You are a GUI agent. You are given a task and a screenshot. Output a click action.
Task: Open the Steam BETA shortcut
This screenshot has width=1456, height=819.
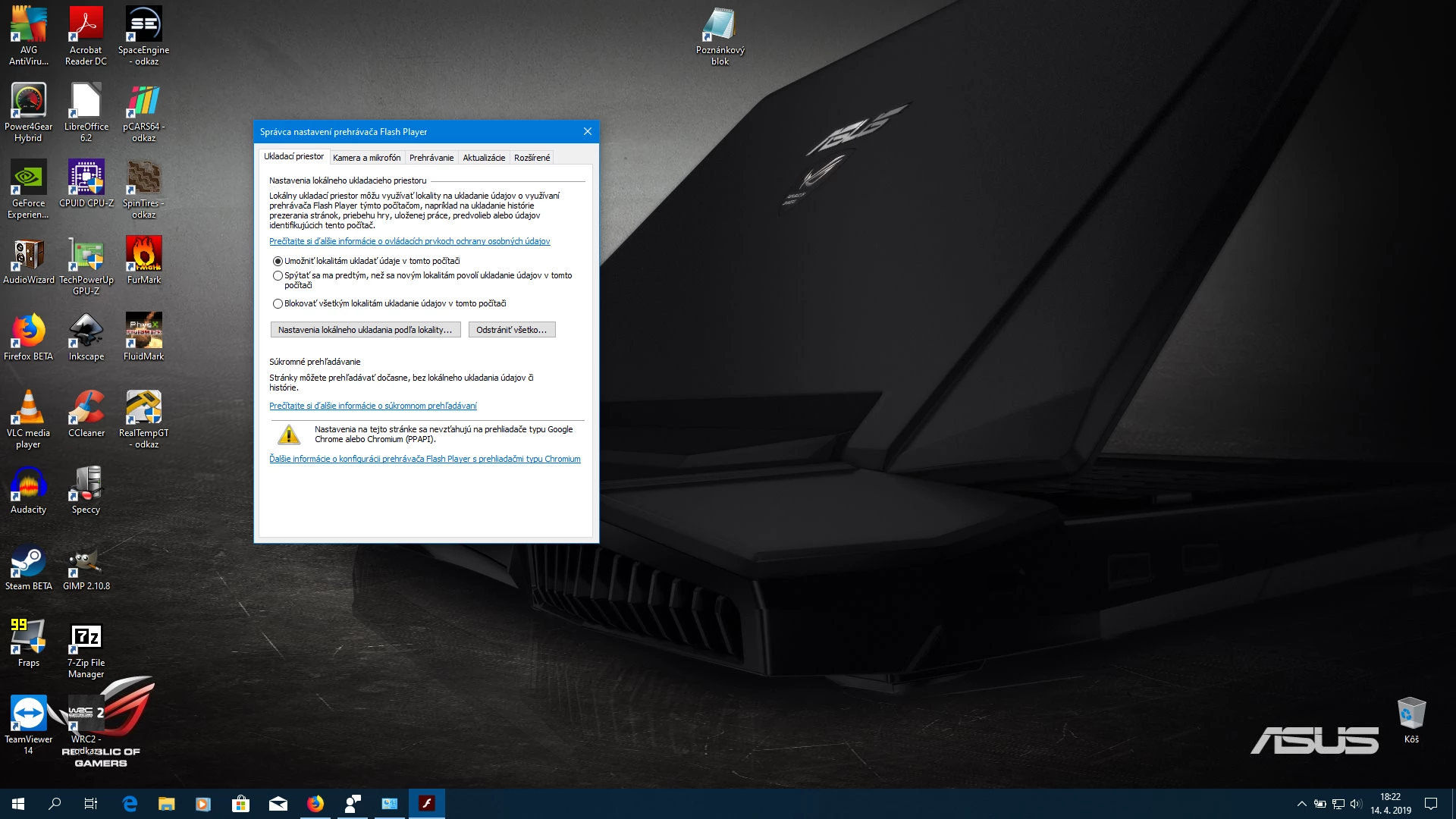click(x=28, y=562)
